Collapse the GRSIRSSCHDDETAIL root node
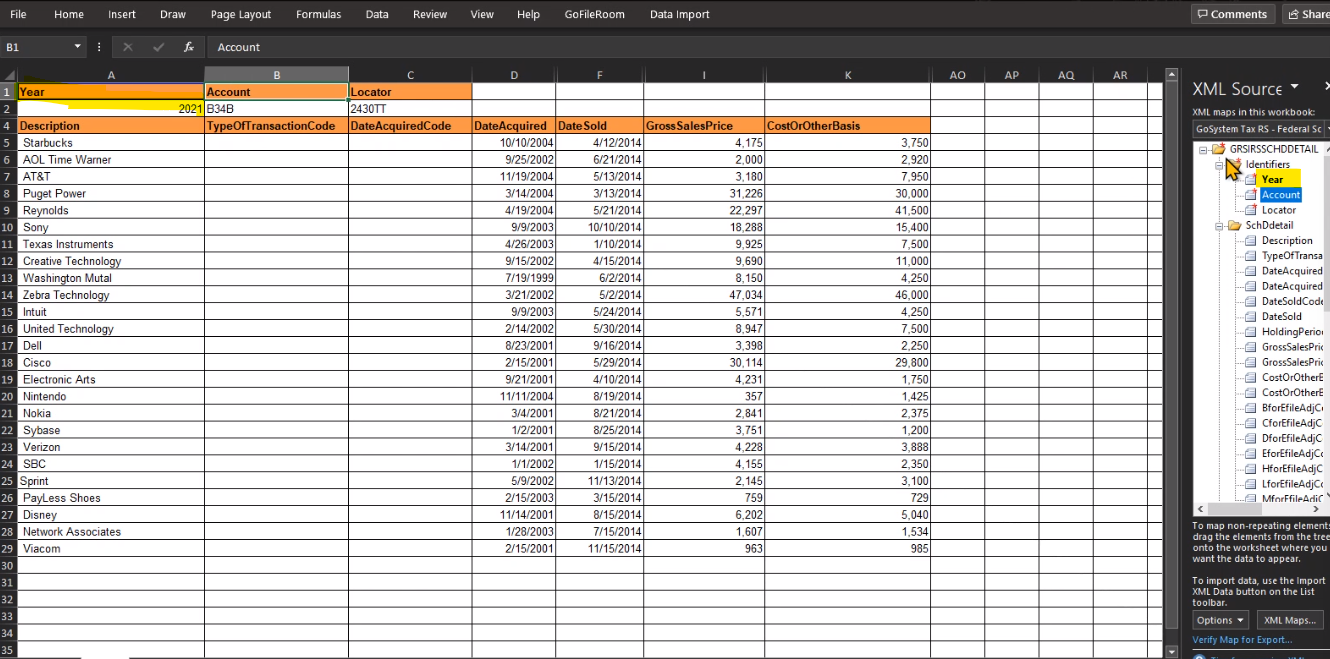The width and height of the screenshot is (1330, 659). 1204,149
